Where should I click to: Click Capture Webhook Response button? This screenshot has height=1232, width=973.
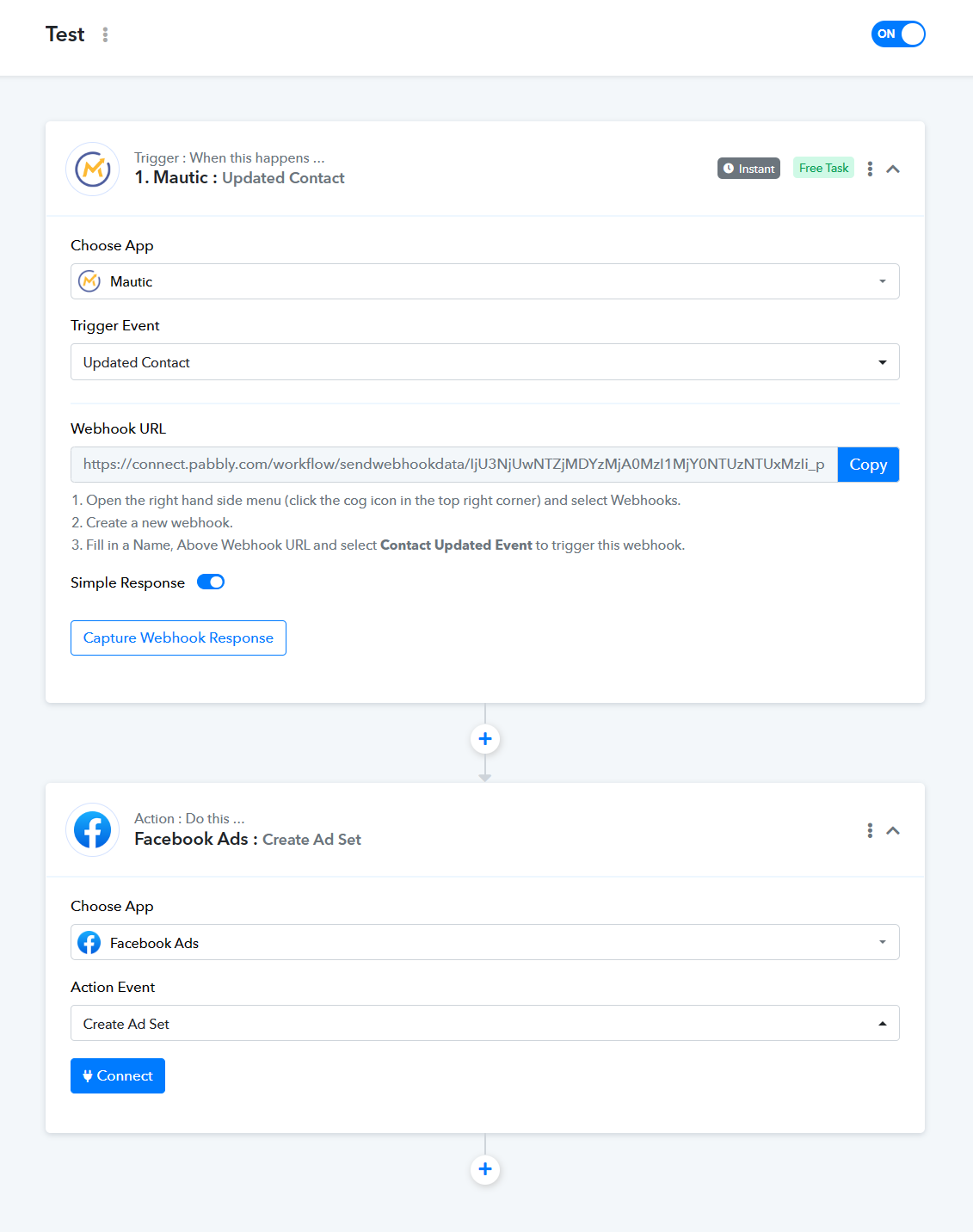pyautogui.click(x=178, y=638)
